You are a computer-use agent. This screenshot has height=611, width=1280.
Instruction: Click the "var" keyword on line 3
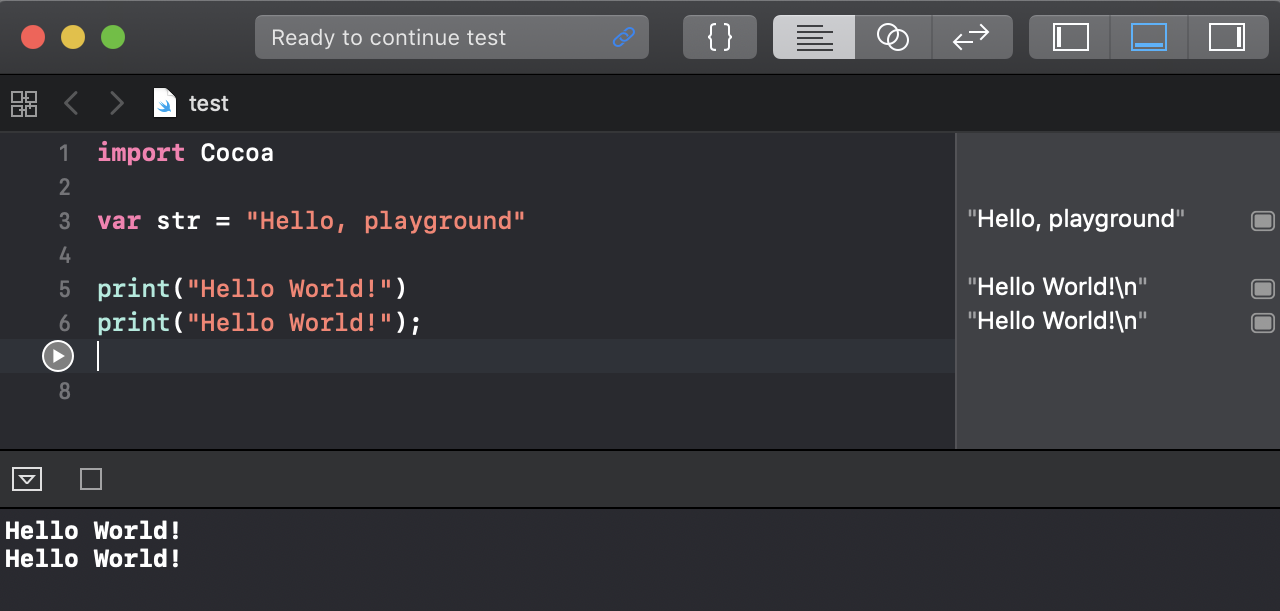[x=119, y=221]
